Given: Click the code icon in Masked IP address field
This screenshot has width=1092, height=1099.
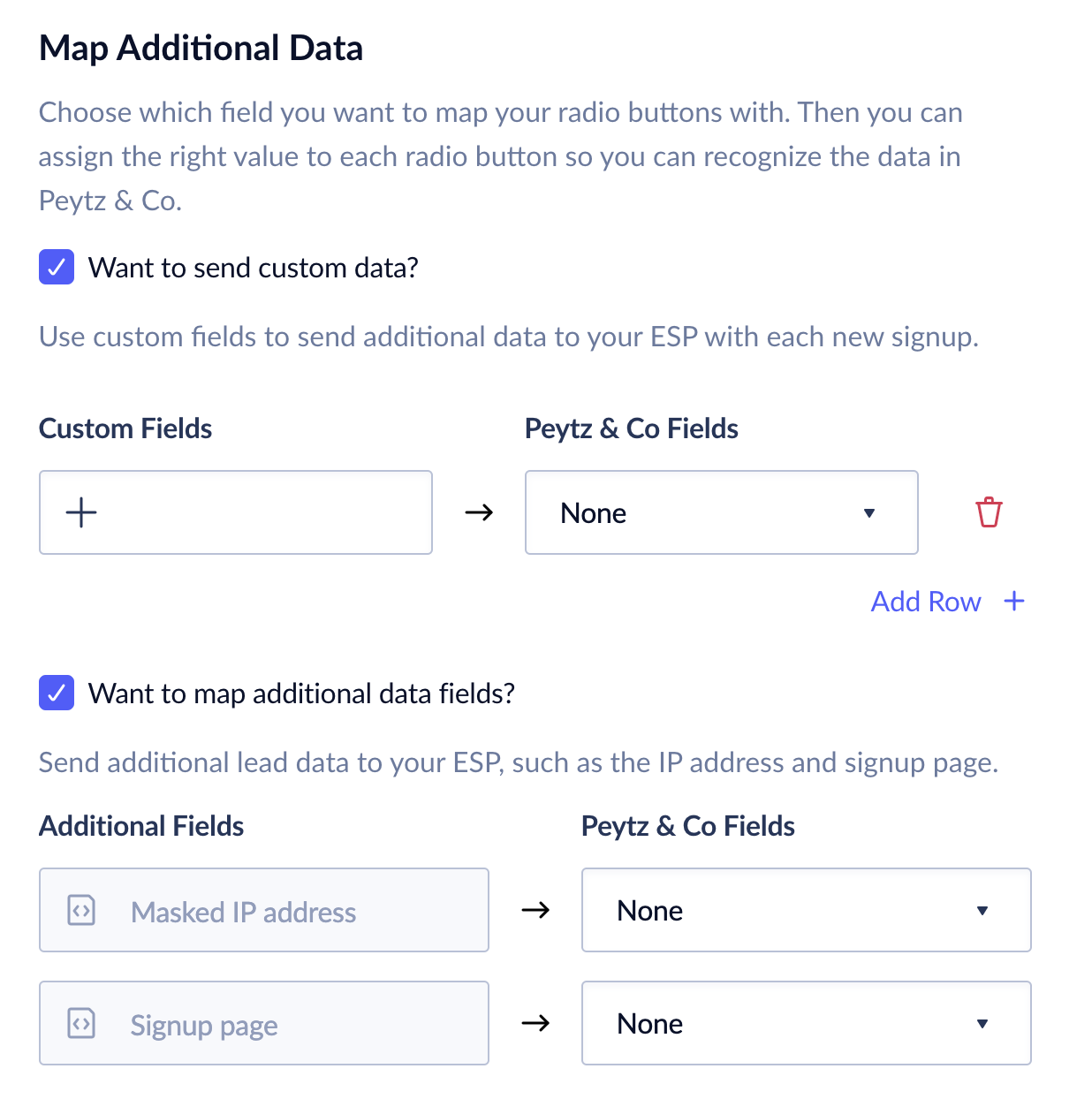Looking at the screenshot, I should pyautogui.click(x=81, y=910).
